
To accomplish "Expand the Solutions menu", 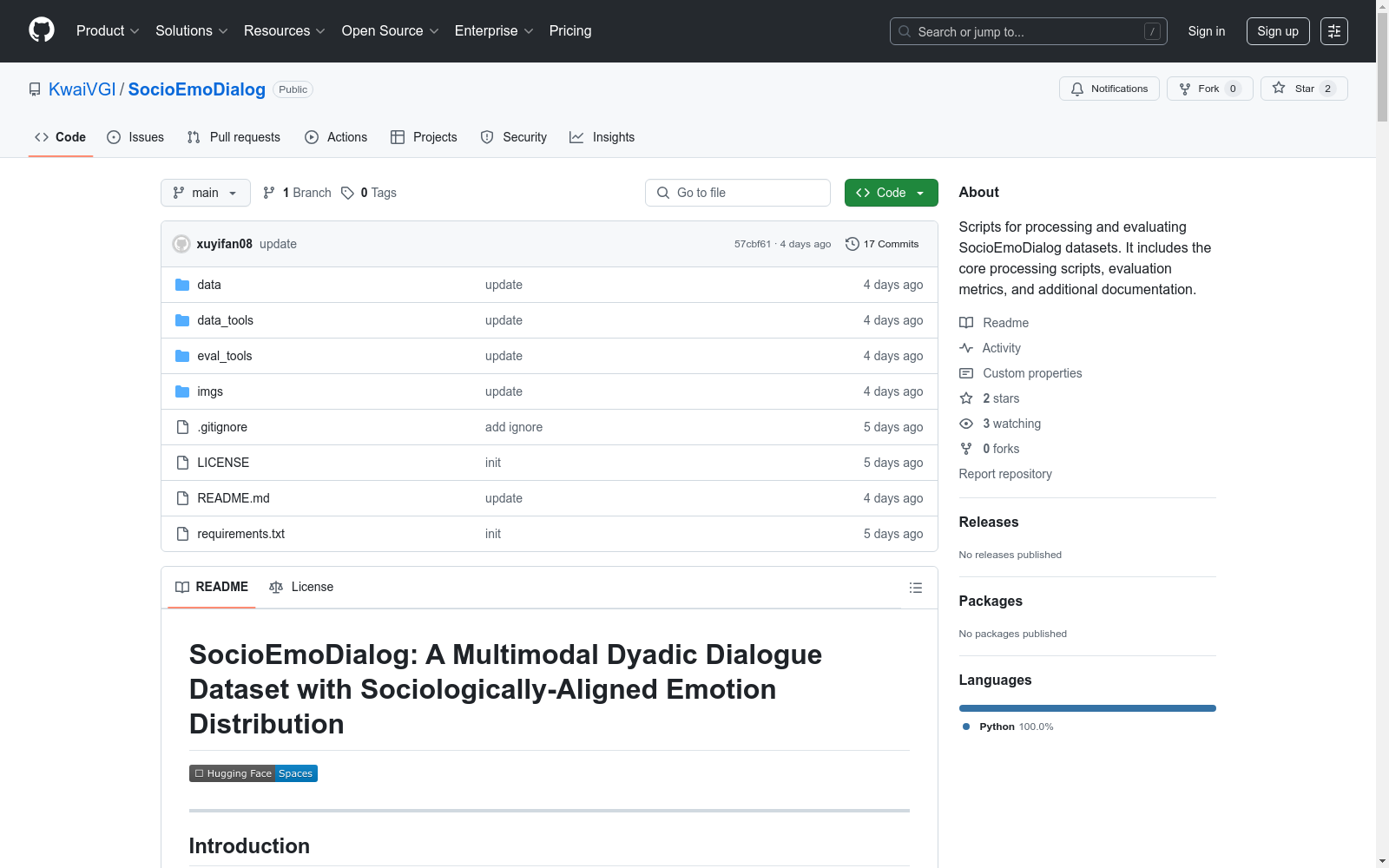I will pos(192,31).
